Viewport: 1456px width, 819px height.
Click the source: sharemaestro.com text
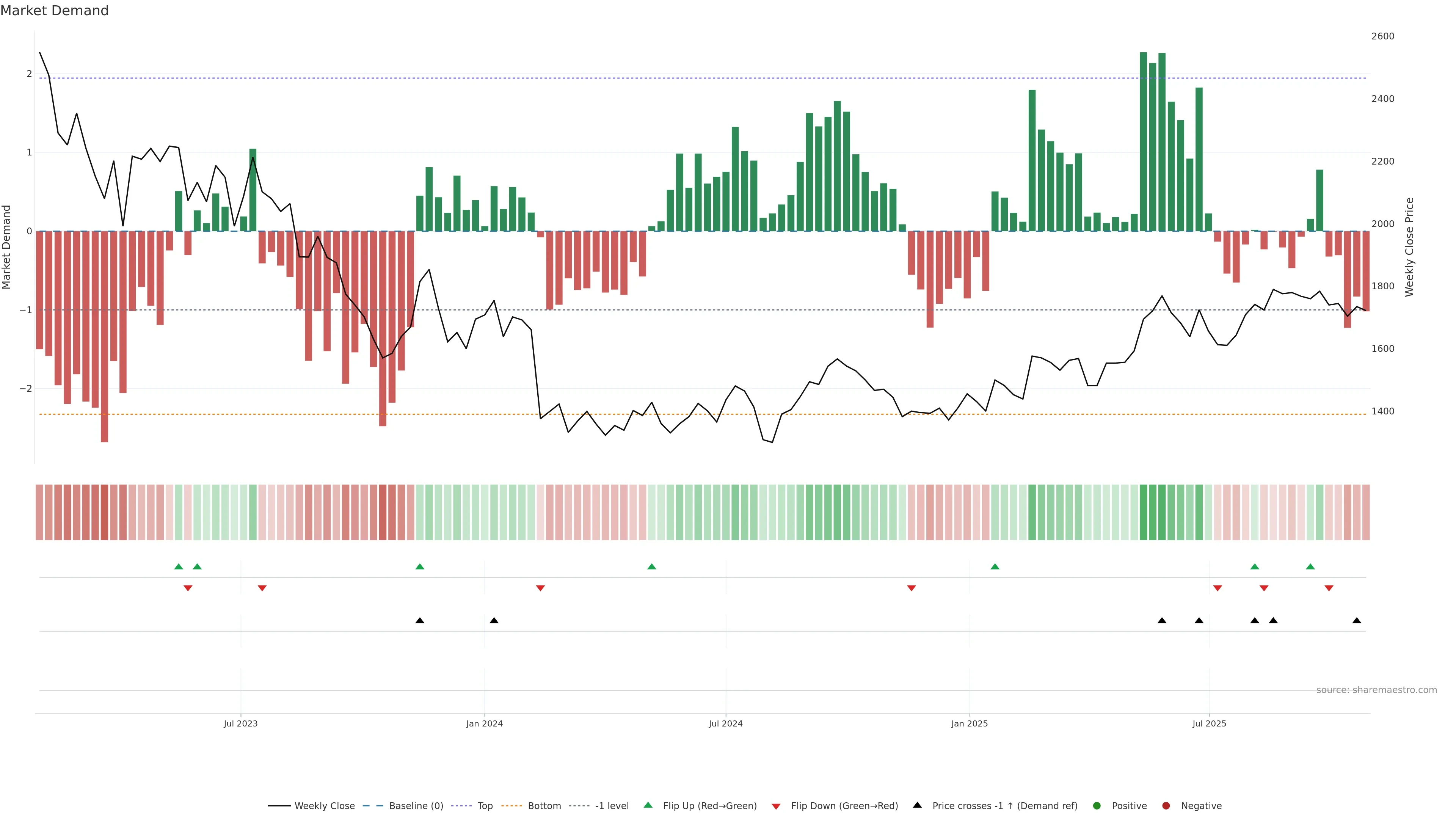coord(1376,690)
